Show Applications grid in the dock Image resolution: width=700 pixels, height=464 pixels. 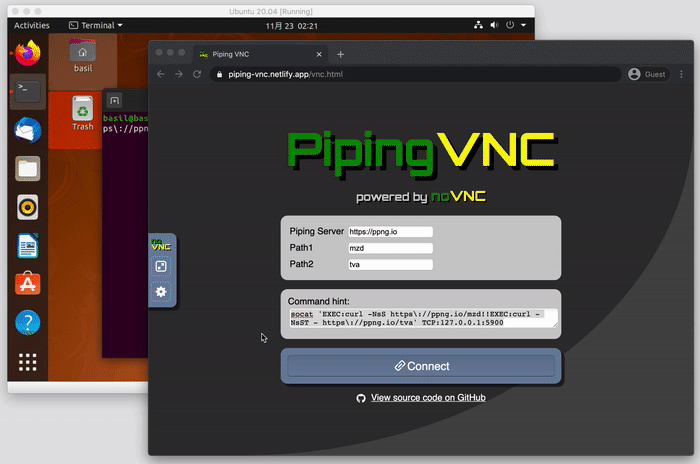click(x=28, y=362)
